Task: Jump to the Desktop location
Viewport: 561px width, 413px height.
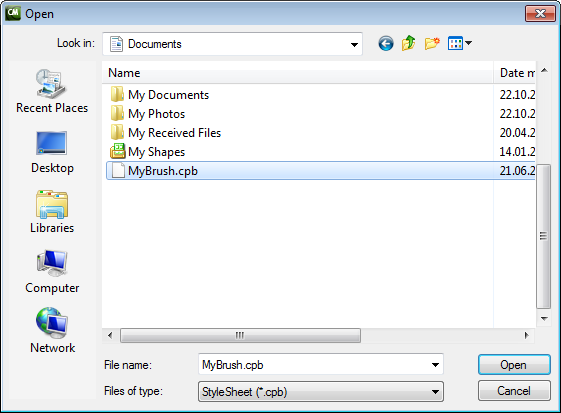Action: coord(52,152)
